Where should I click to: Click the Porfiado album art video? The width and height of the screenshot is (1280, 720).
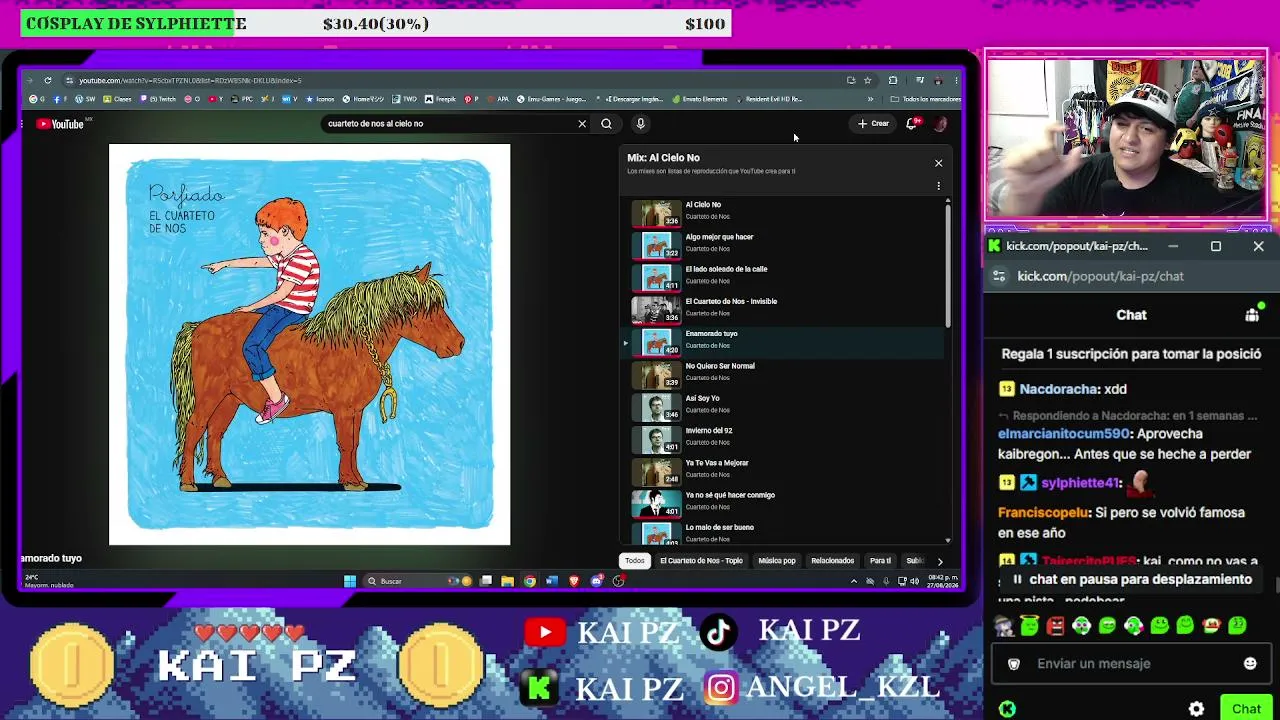[309, 345]
